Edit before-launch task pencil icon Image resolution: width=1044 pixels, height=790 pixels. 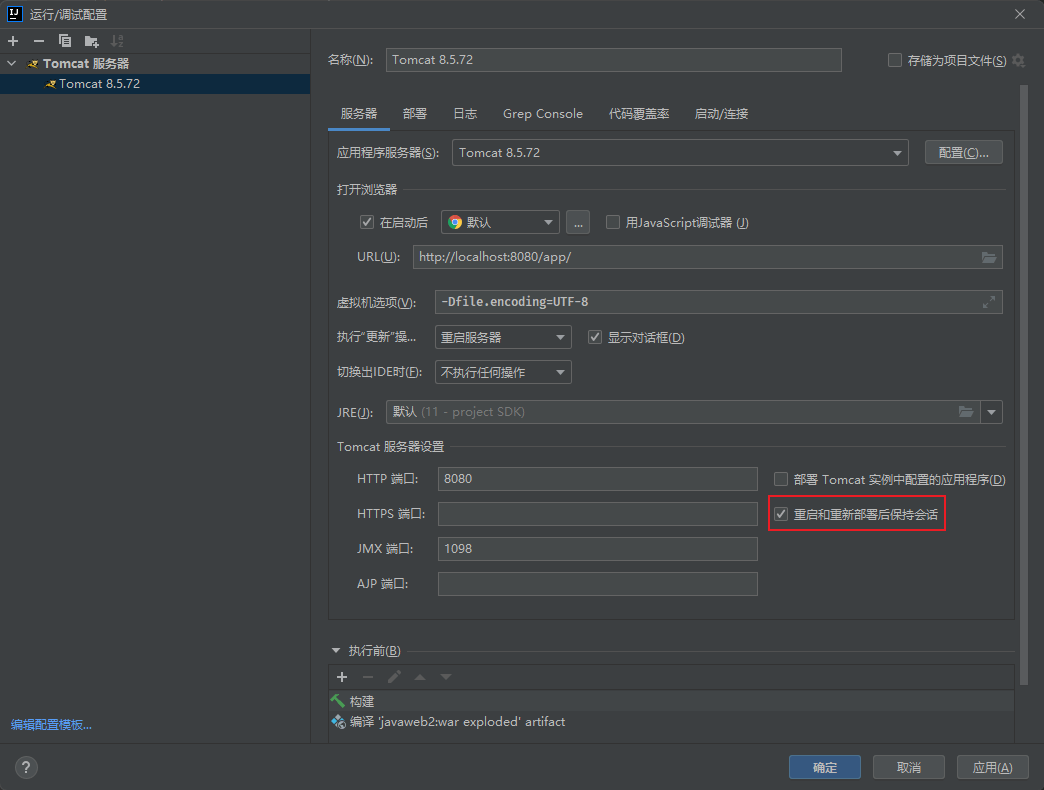tap(394, 677)
